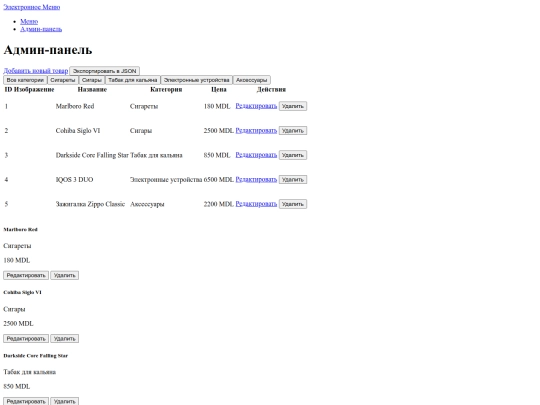Click Добавить новый товар link

tap(36, 71)
